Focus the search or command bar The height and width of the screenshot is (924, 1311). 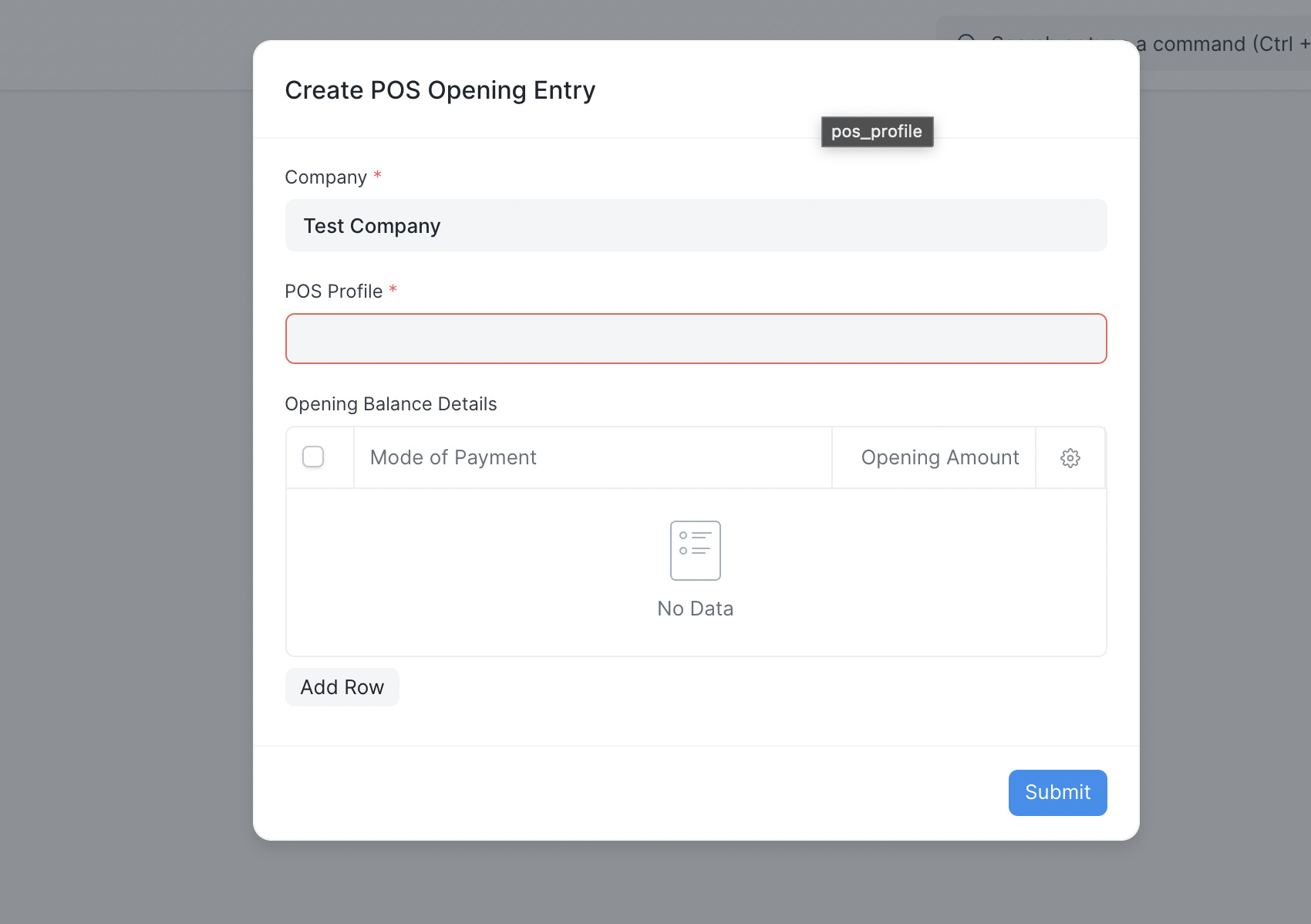point(1226,44)
